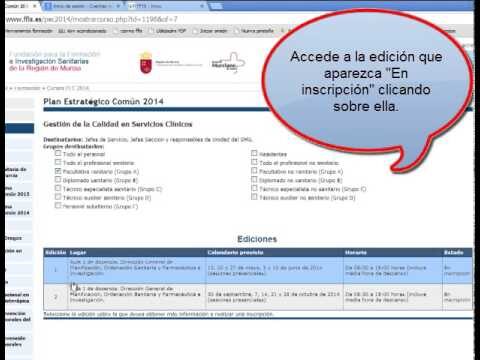Image resolution: width=480 pixels, height=360 pixels.
Task: Tick 'Técnico auxiliar sanitario (Grupo D)' checkbox
Action: [58, 197]
